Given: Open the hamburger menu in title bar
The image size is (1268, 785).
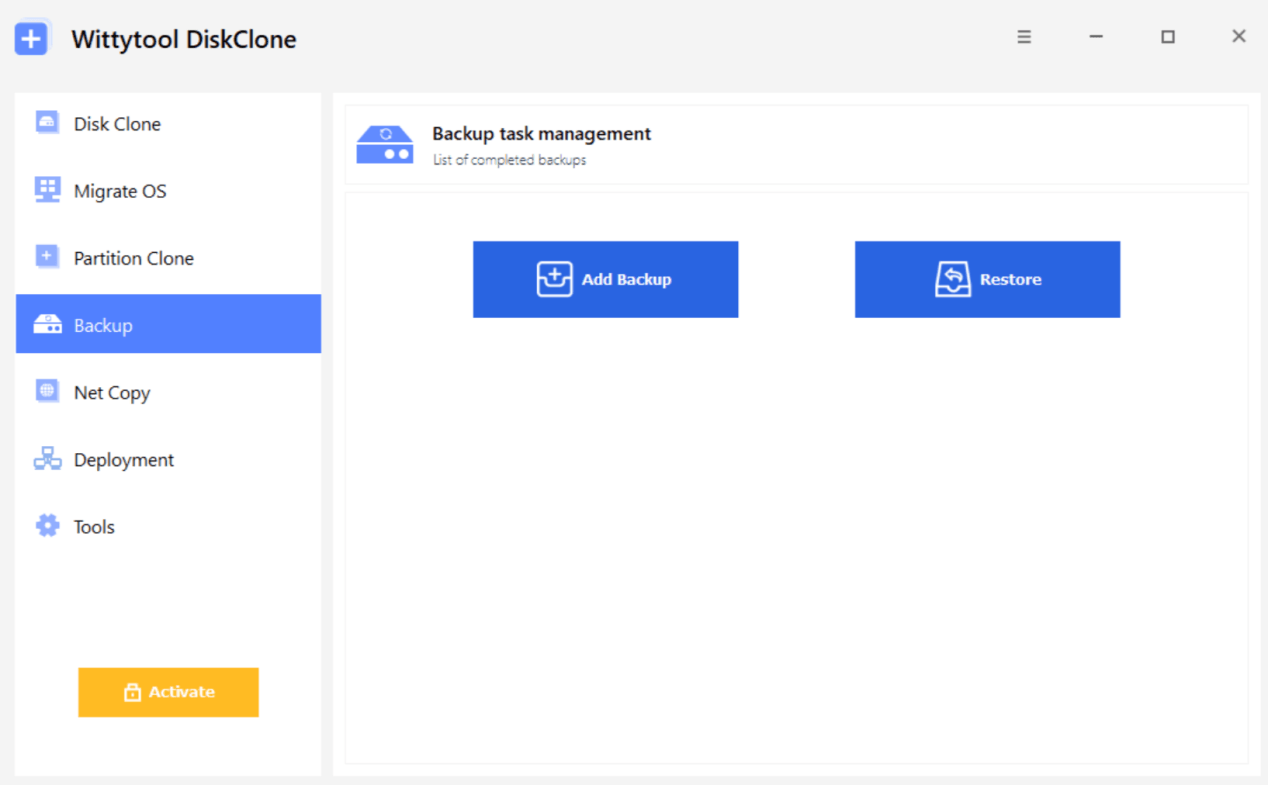Looking at the screenshot, I should coord(1024,37).
